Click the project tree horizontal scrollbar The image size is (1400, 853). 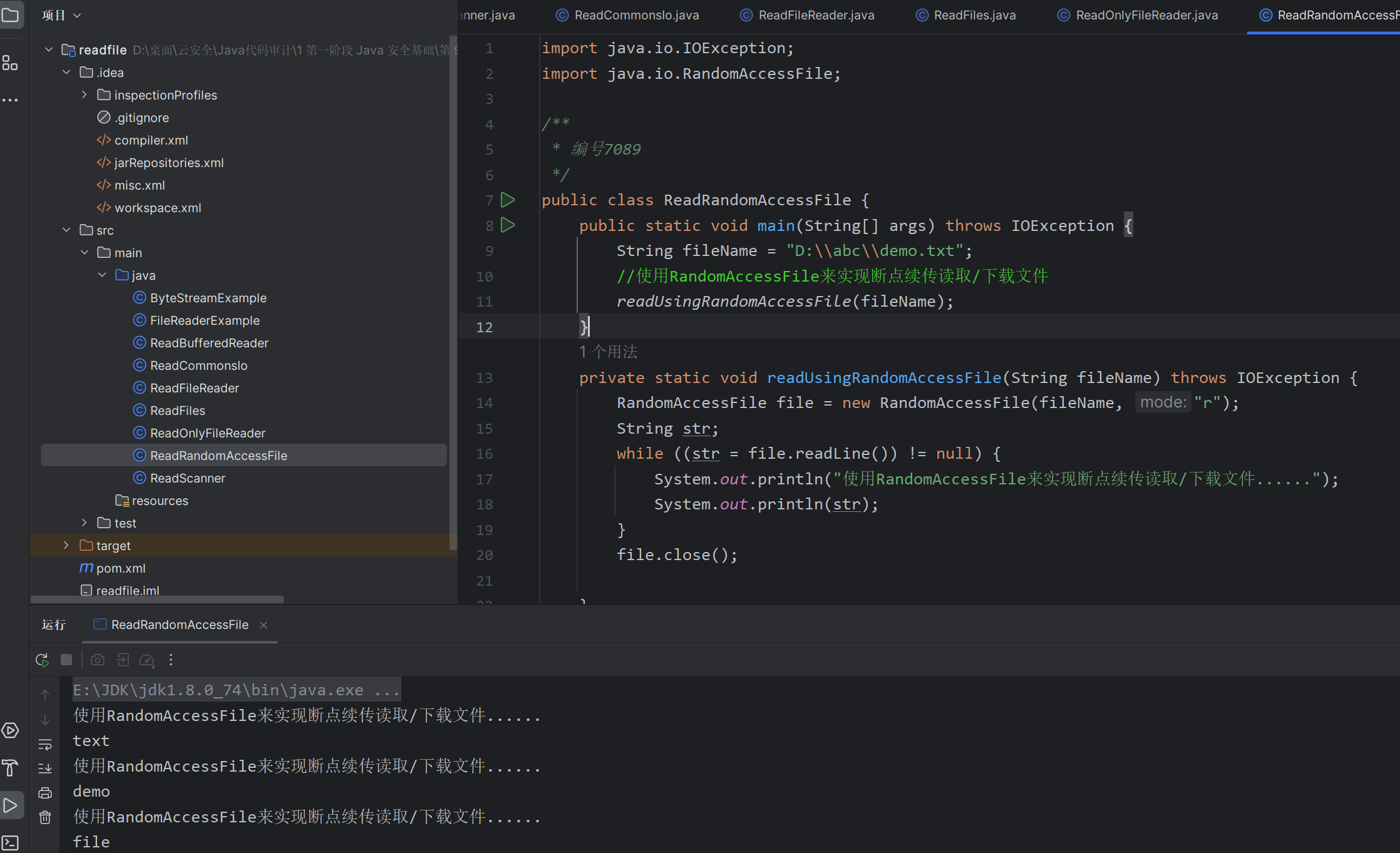point(157,600)
